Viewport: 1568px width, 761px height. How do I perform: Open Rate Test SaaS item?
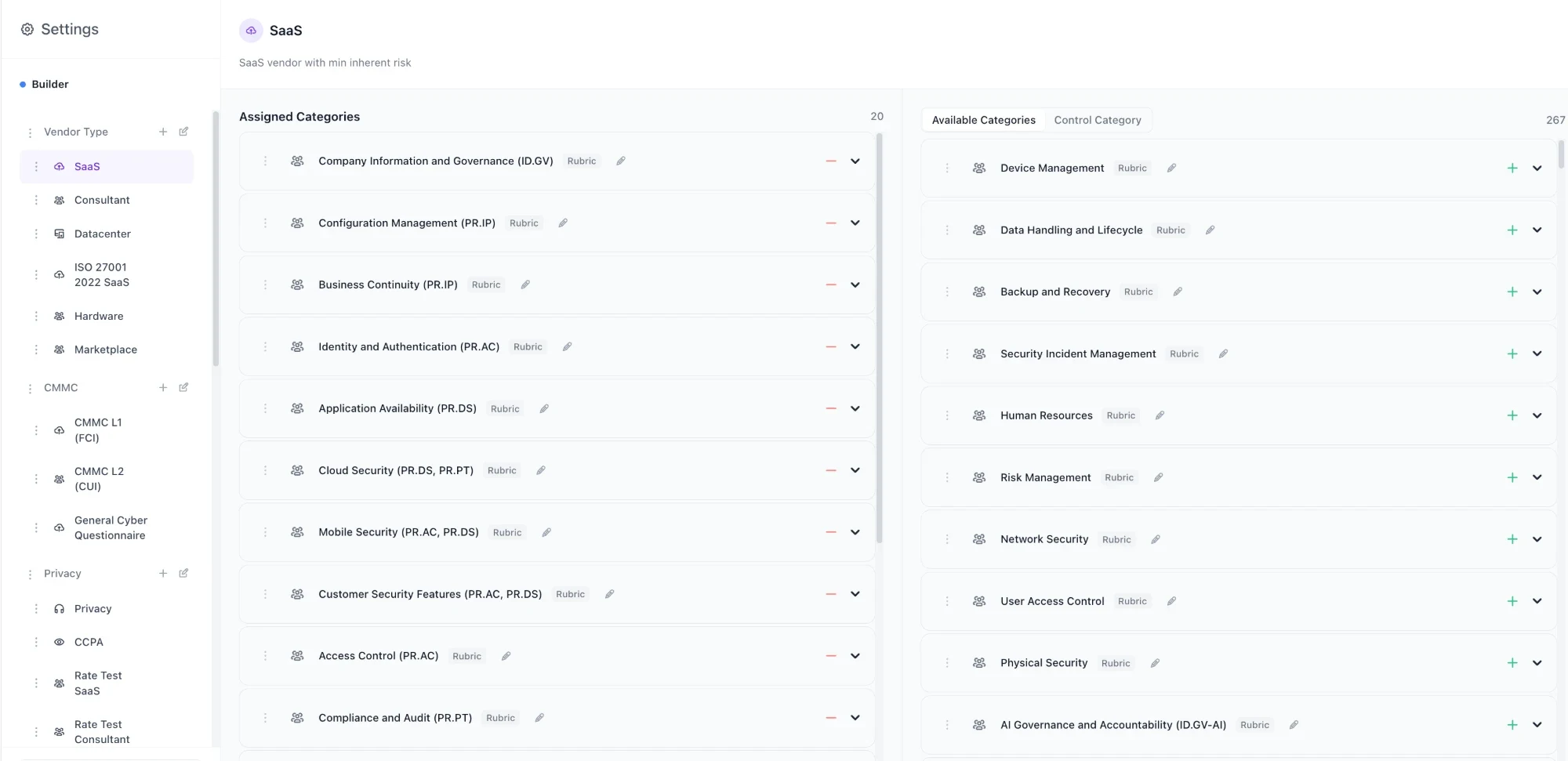coord(107,683)
